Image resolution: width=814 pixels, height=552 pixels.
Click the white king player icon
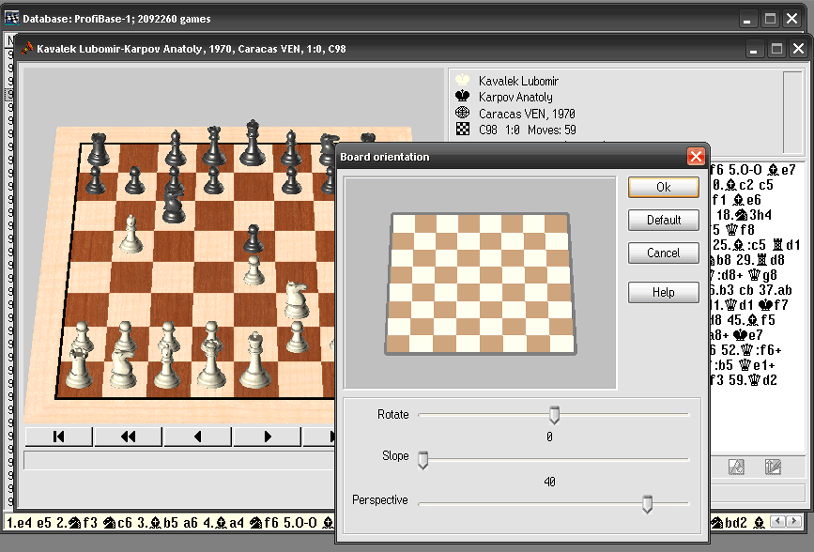(x=462, y=80)
